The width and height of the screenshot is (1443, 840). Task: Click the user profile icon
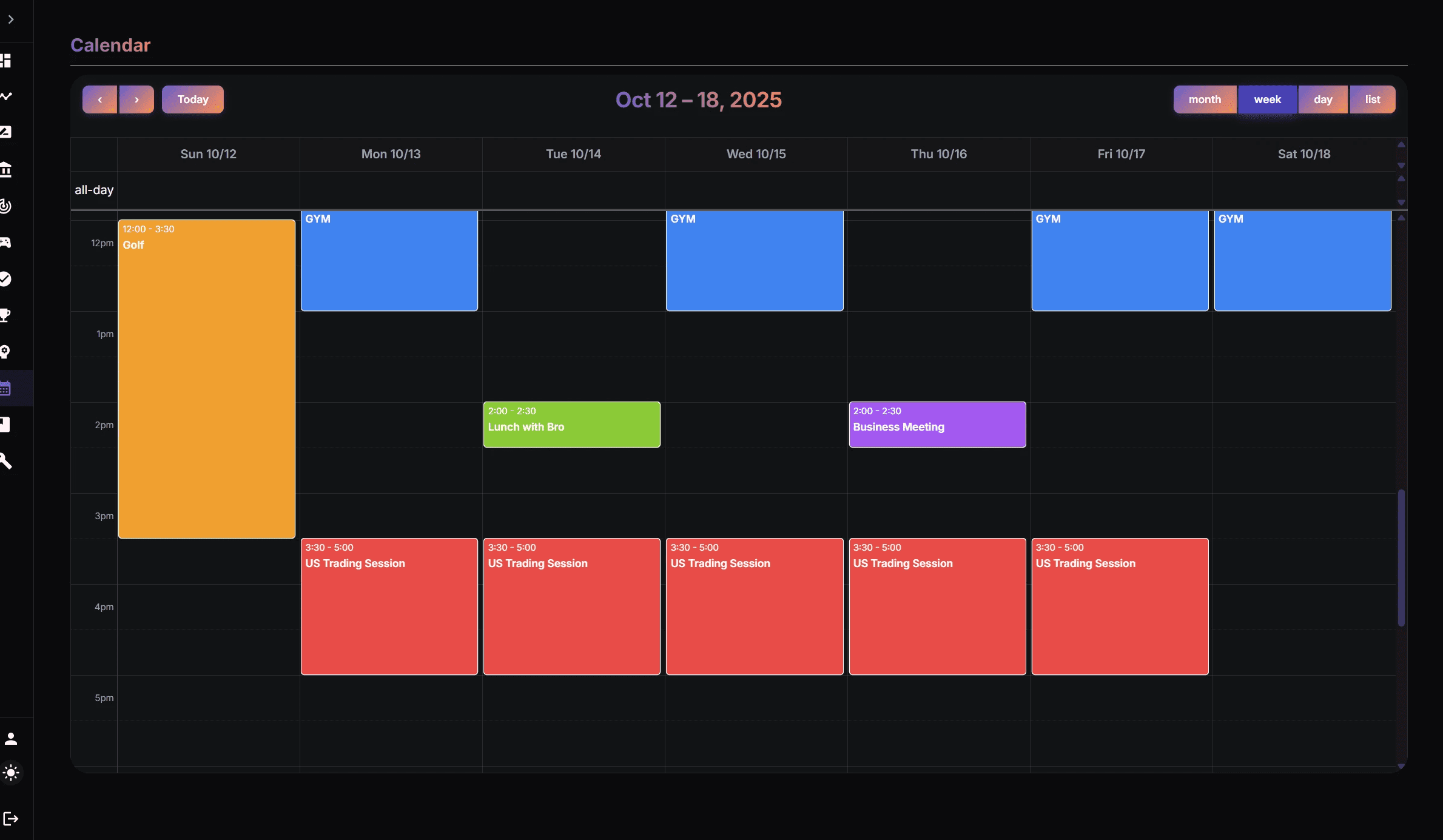(x=11, y=738)
